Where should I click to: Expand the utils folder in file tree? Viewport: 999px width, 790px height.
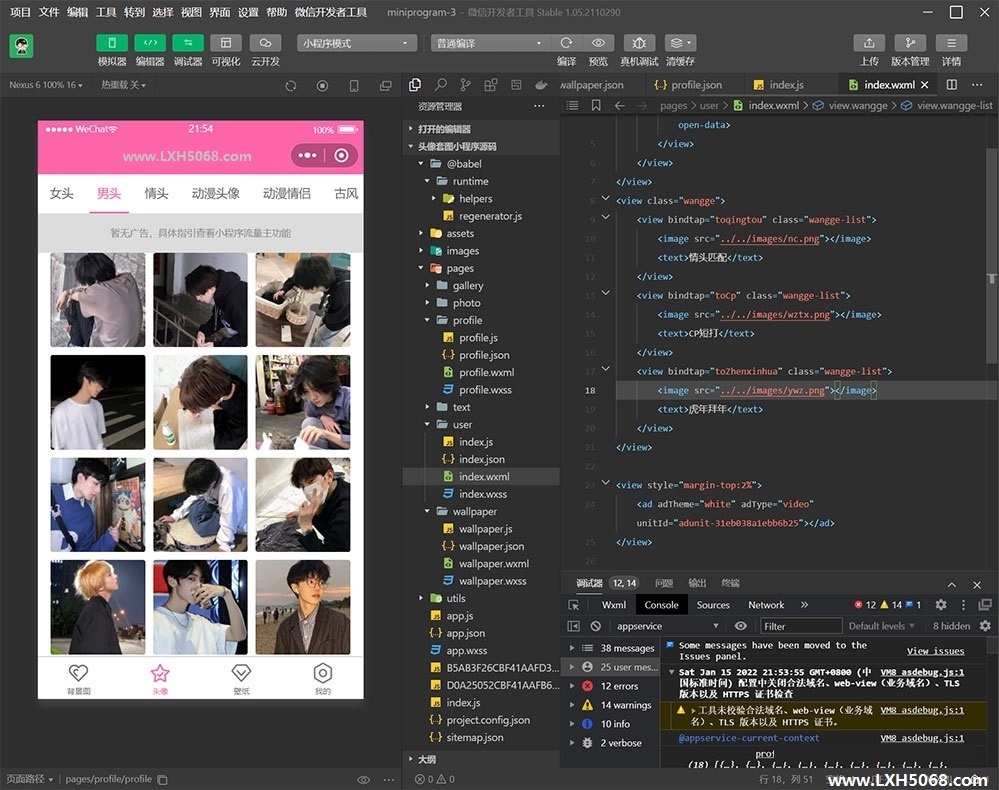point(455,598)
